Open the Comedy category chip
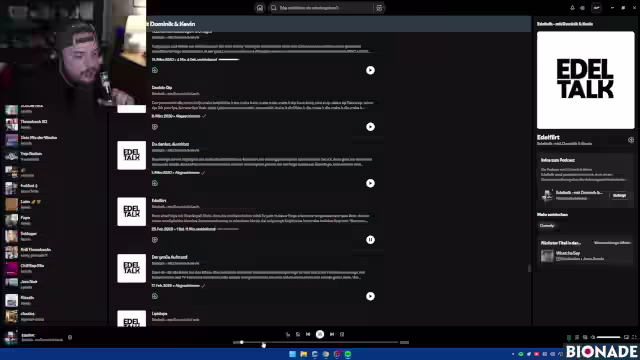Screen dimensions: 640x360 click(x=547, y=226)
